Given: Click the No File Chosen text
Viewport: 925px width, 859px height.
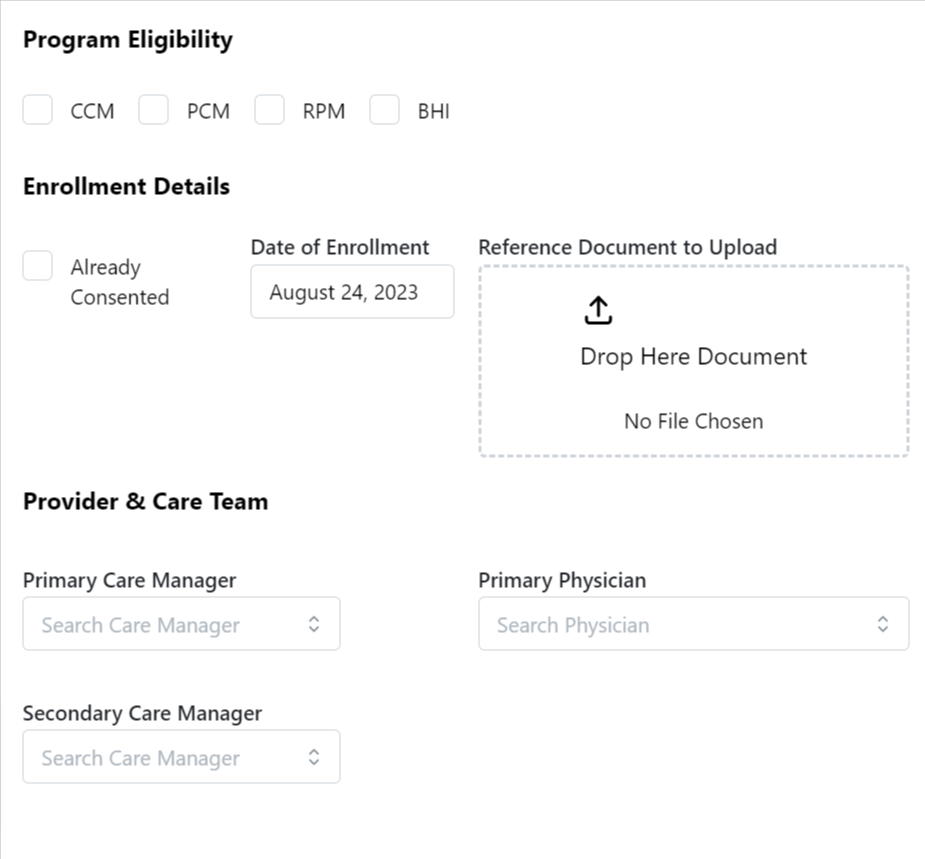Looking at the screenshot, I should [x=693, y=421].
